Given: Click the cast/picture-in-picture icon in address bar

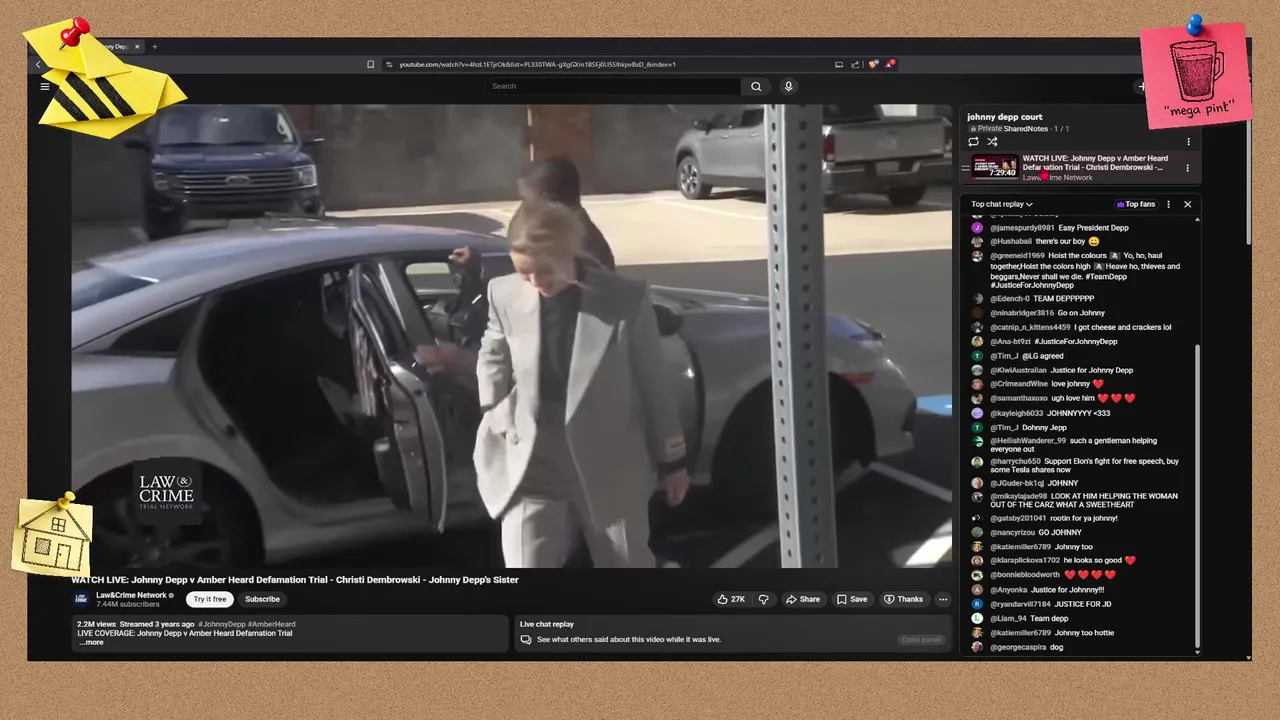Looking at the screenshot, I should pyautogui.click(x=839, y=64).
